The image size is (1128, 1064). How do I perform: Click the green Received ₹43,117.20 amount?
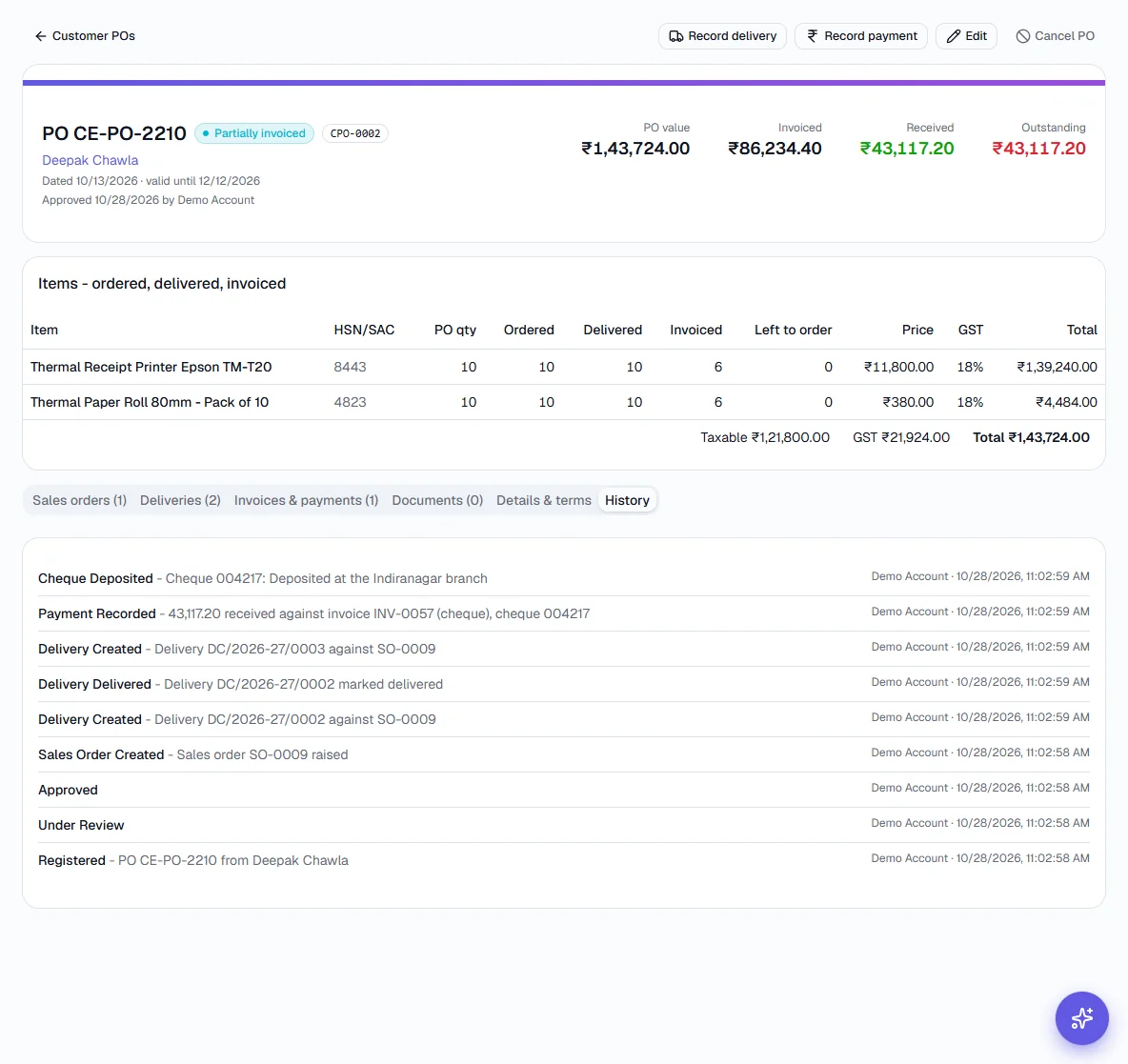pyautogui.click(x=906, y=149)
